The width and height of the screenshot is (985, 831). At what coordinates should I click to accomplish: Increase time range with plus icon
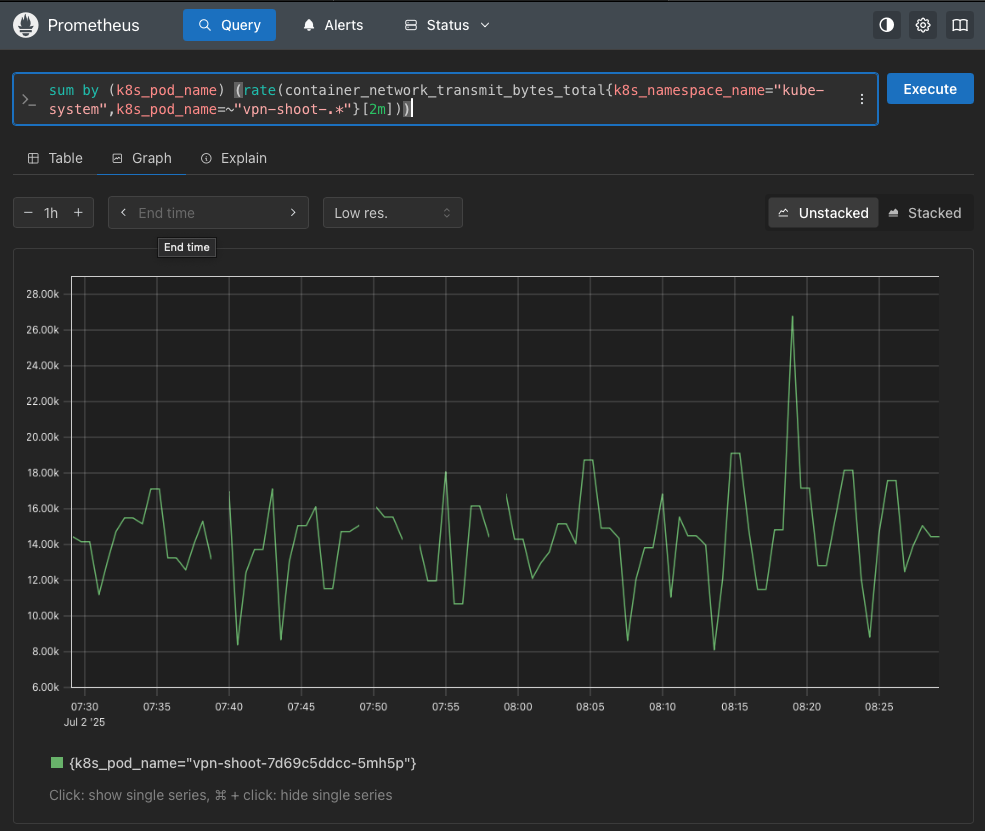pos(78,213)
